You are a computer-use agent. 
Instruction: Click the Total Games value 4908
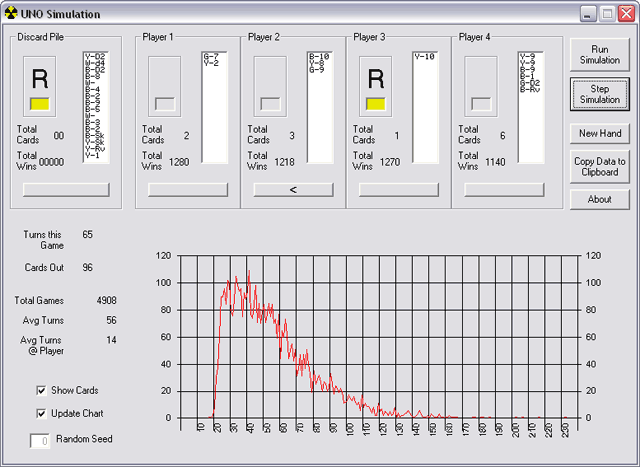pos(107,300)
